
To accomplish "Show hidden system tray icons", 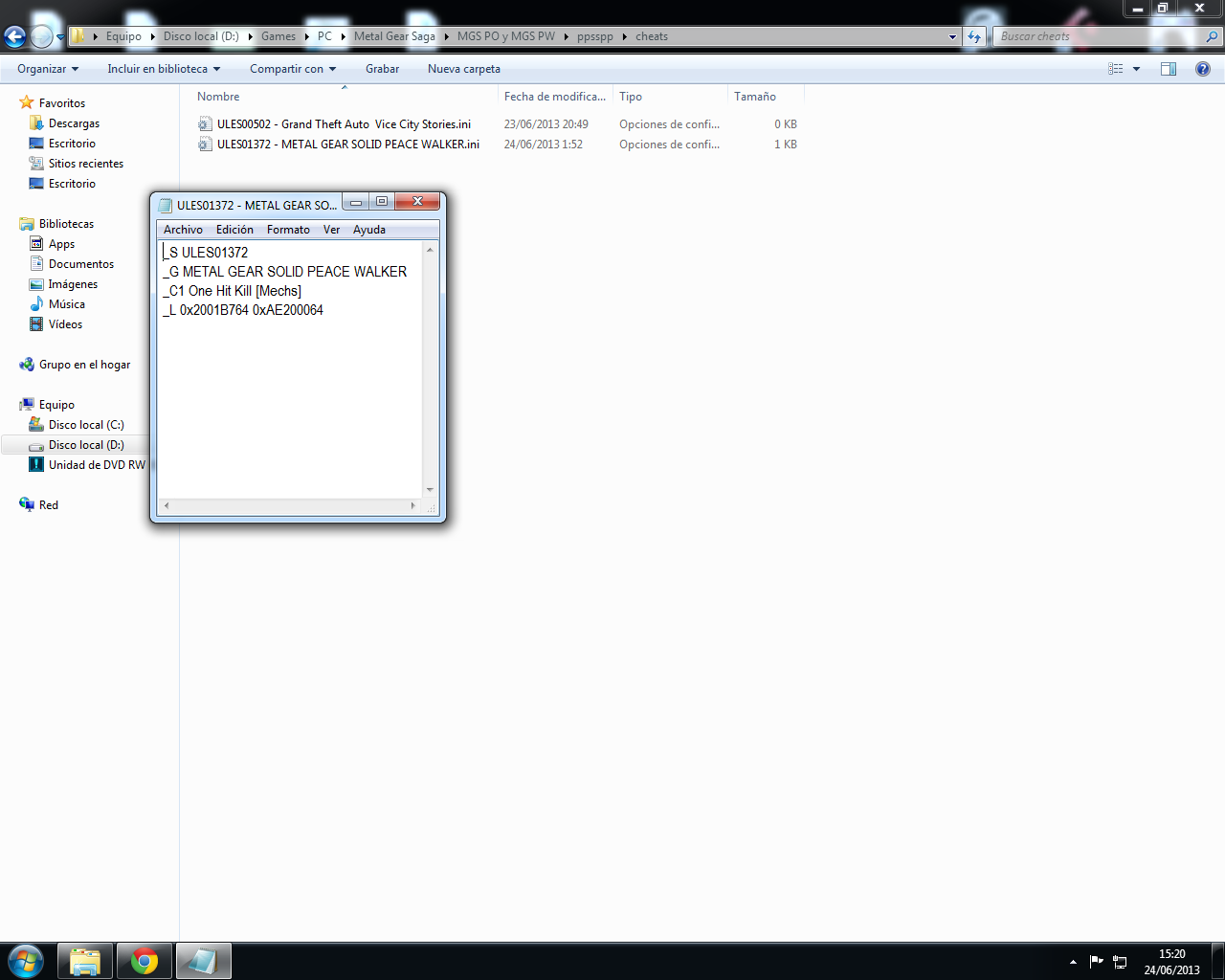I will (x=1073, y=962).
